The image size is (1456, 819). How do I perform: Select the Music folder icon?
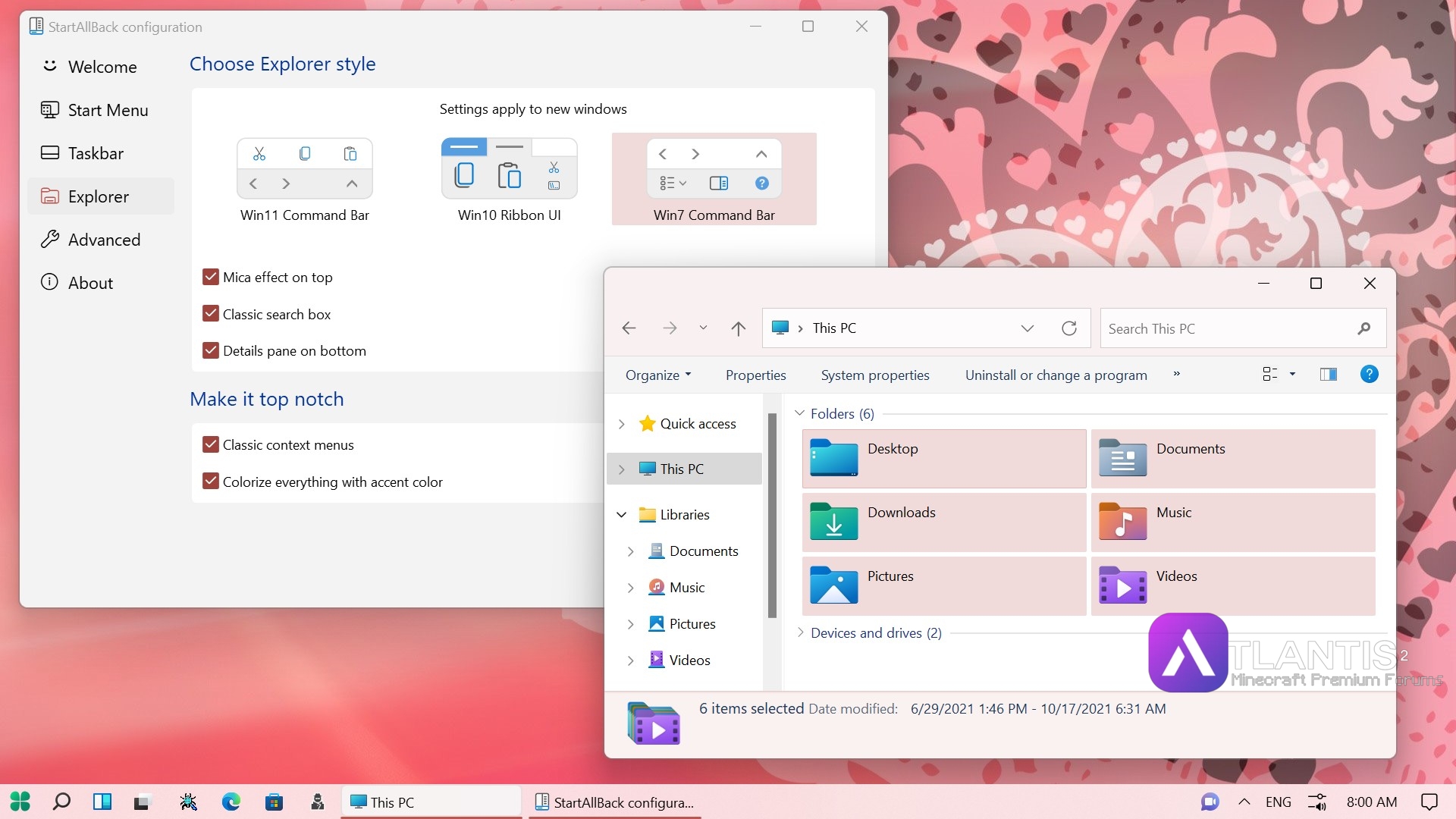(1122, 521)
